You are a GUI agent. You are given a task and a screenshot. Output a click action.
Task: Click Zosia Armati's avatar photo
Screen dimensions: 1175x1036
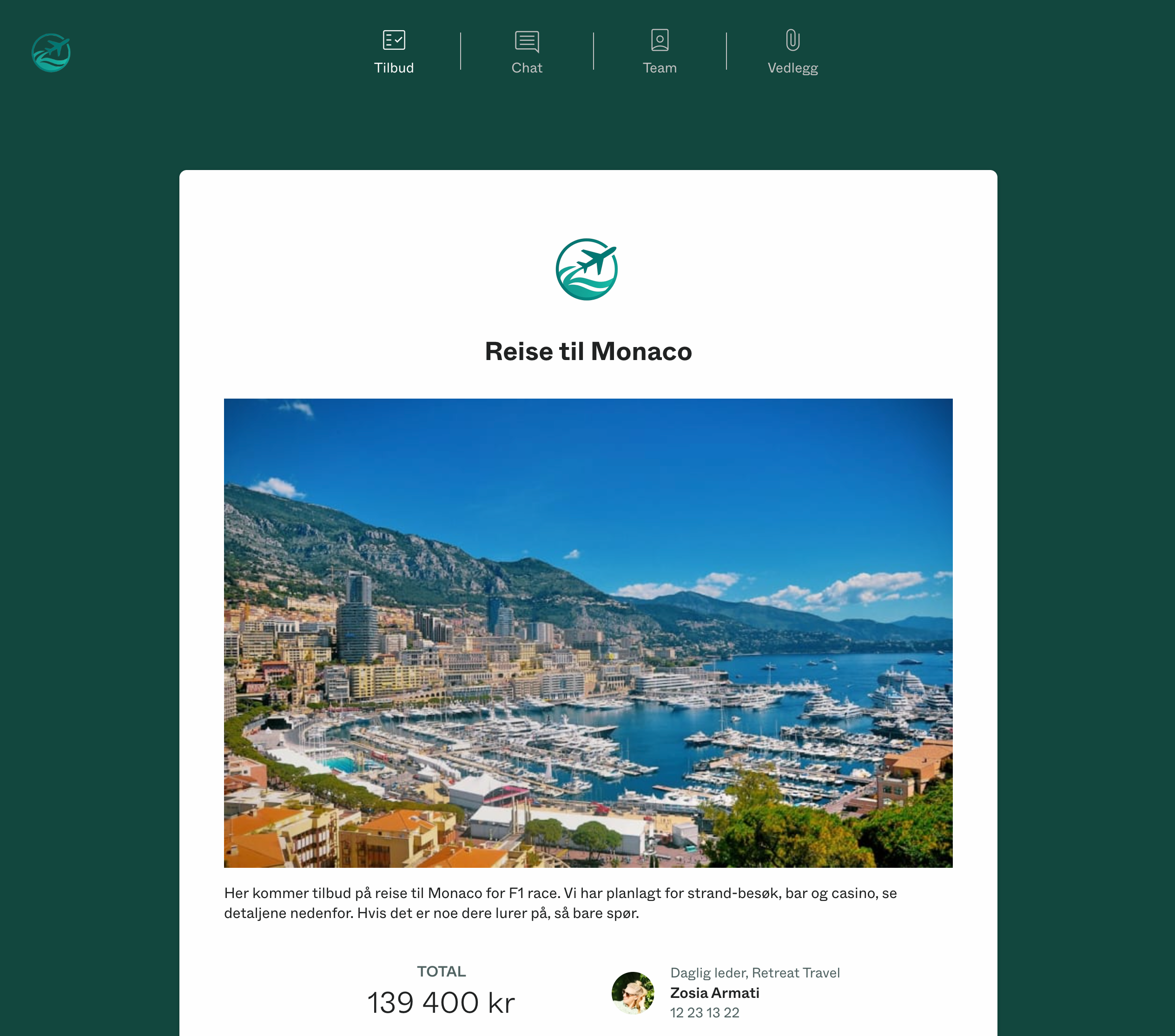[x=633, y=992]
